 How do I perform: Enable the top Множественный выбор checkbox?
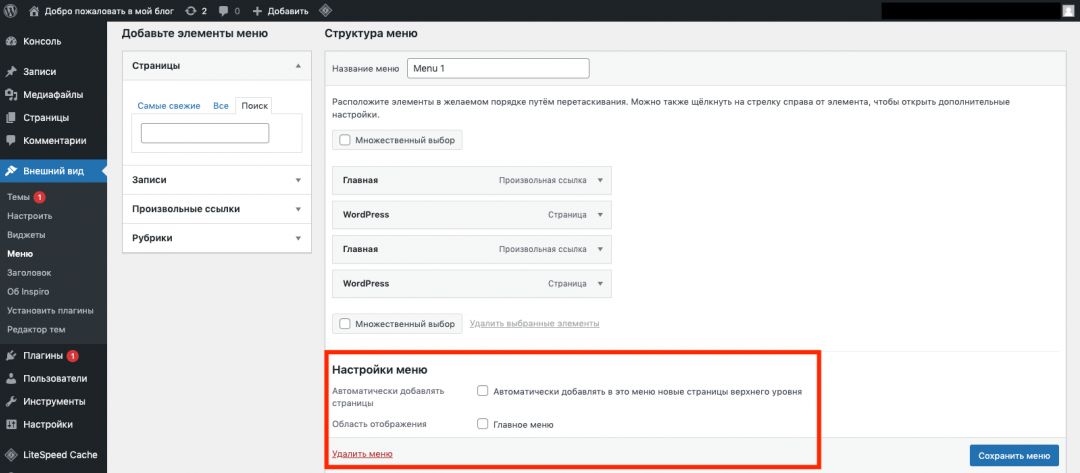click(345, 140)
